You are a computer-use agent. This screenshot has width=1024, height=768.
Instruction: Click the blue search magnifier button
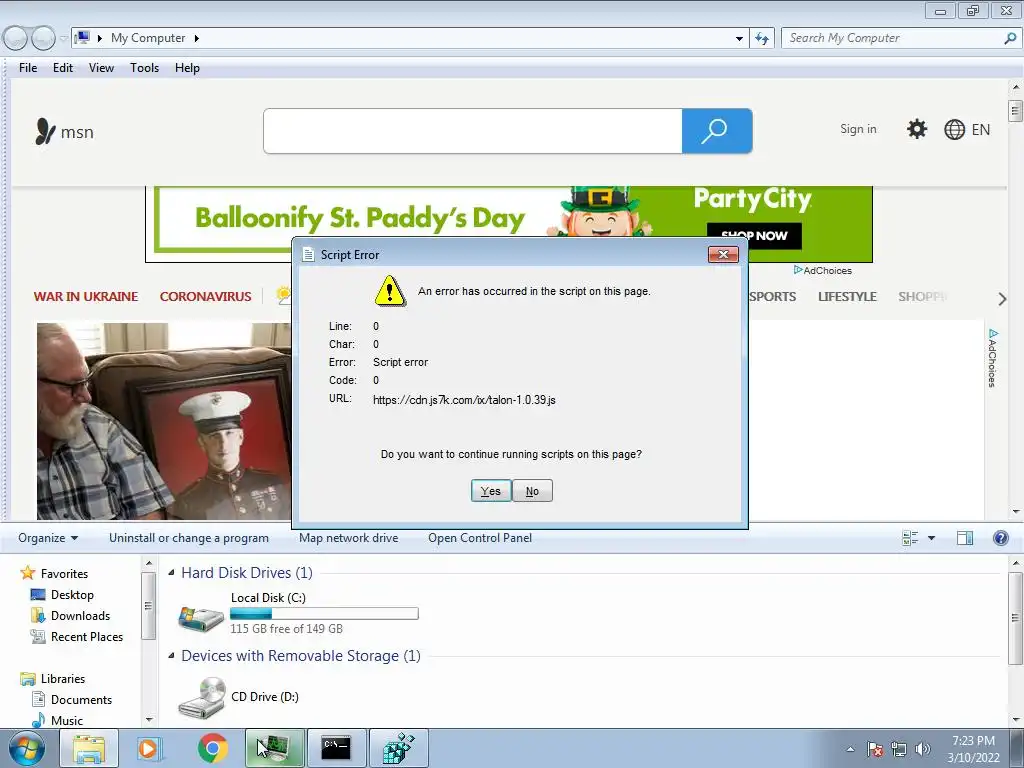[716, 131]
